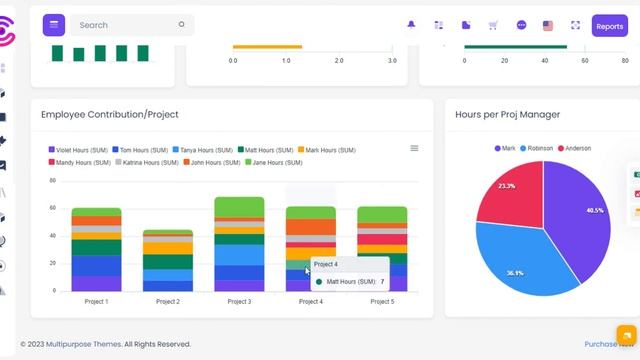Toggle fullscreen mode icon

[x=575, y=25]
